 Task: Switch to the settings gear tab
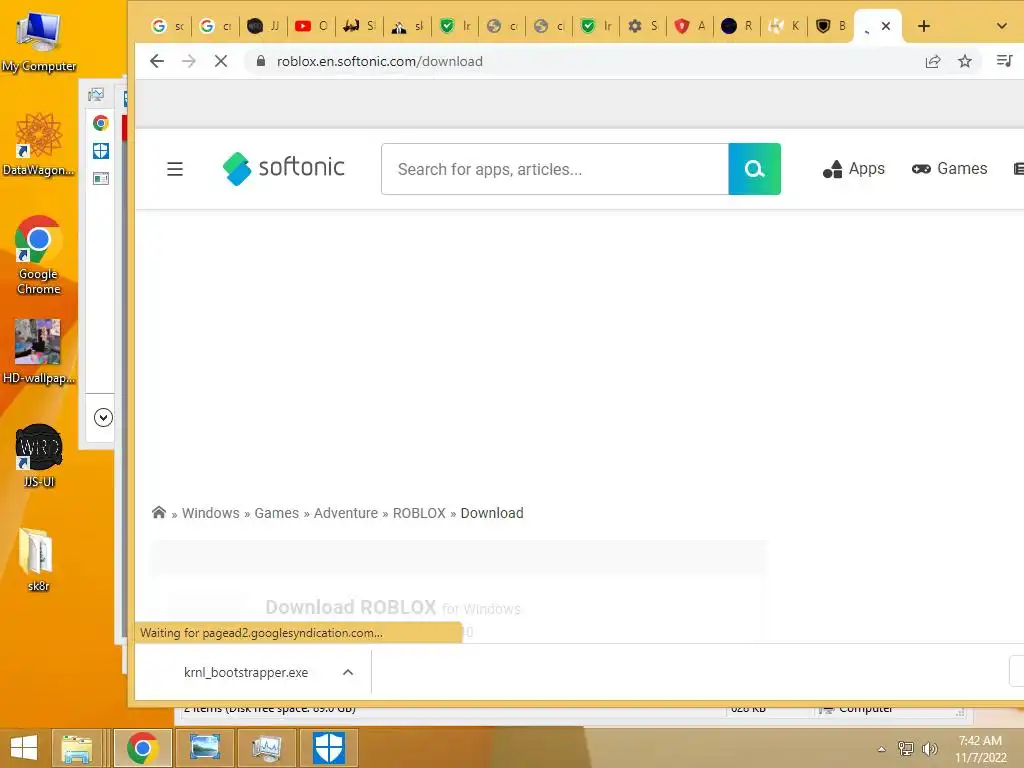coord(643,26)
